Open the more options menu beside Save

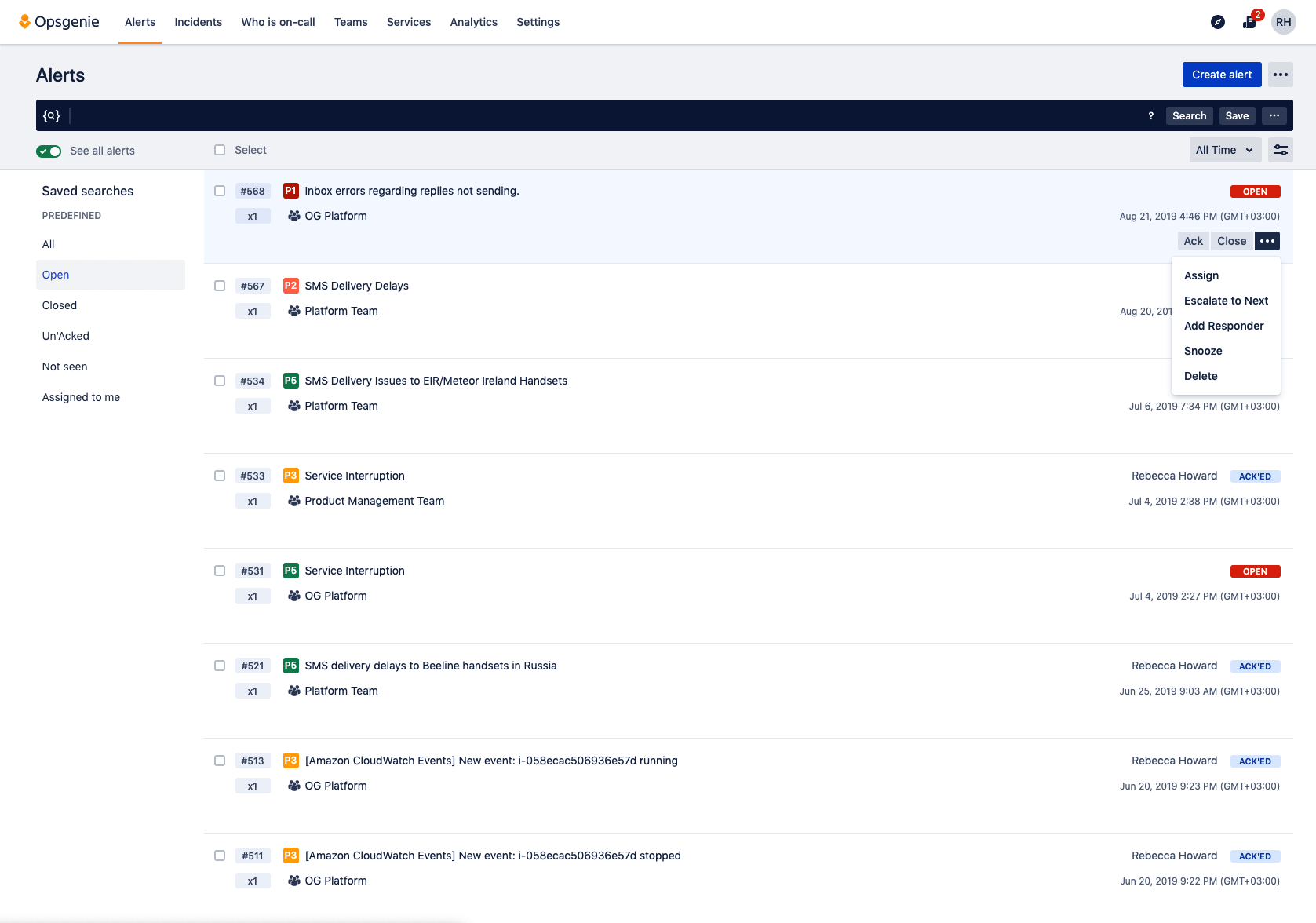click(1274, 115)
